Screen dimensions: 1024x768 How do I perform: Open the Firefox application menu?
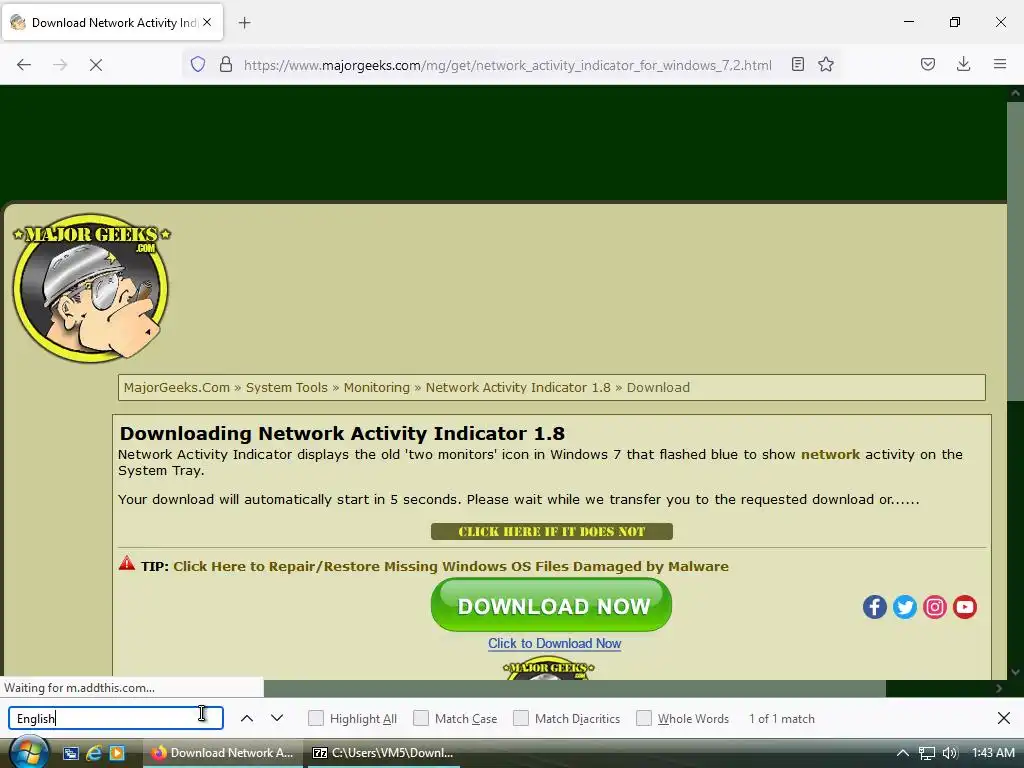1000,64
